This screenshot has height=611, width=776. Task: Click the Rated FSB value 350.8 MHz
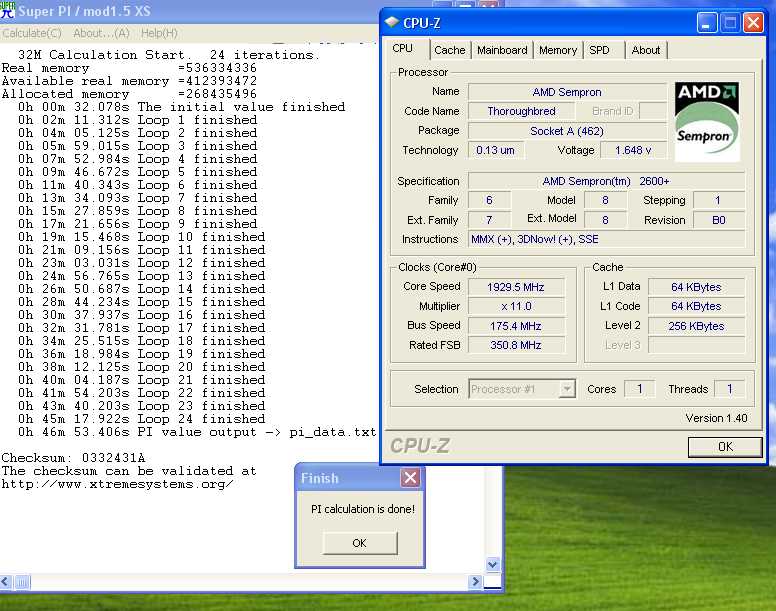click(516, 345)
